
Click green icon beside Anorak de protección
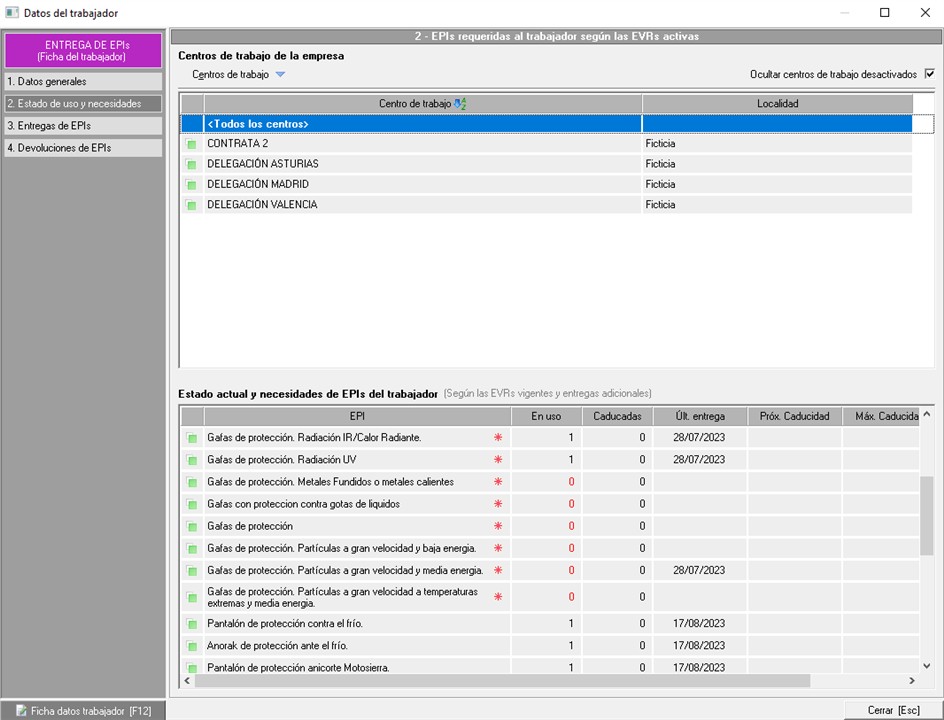point(191,646)
